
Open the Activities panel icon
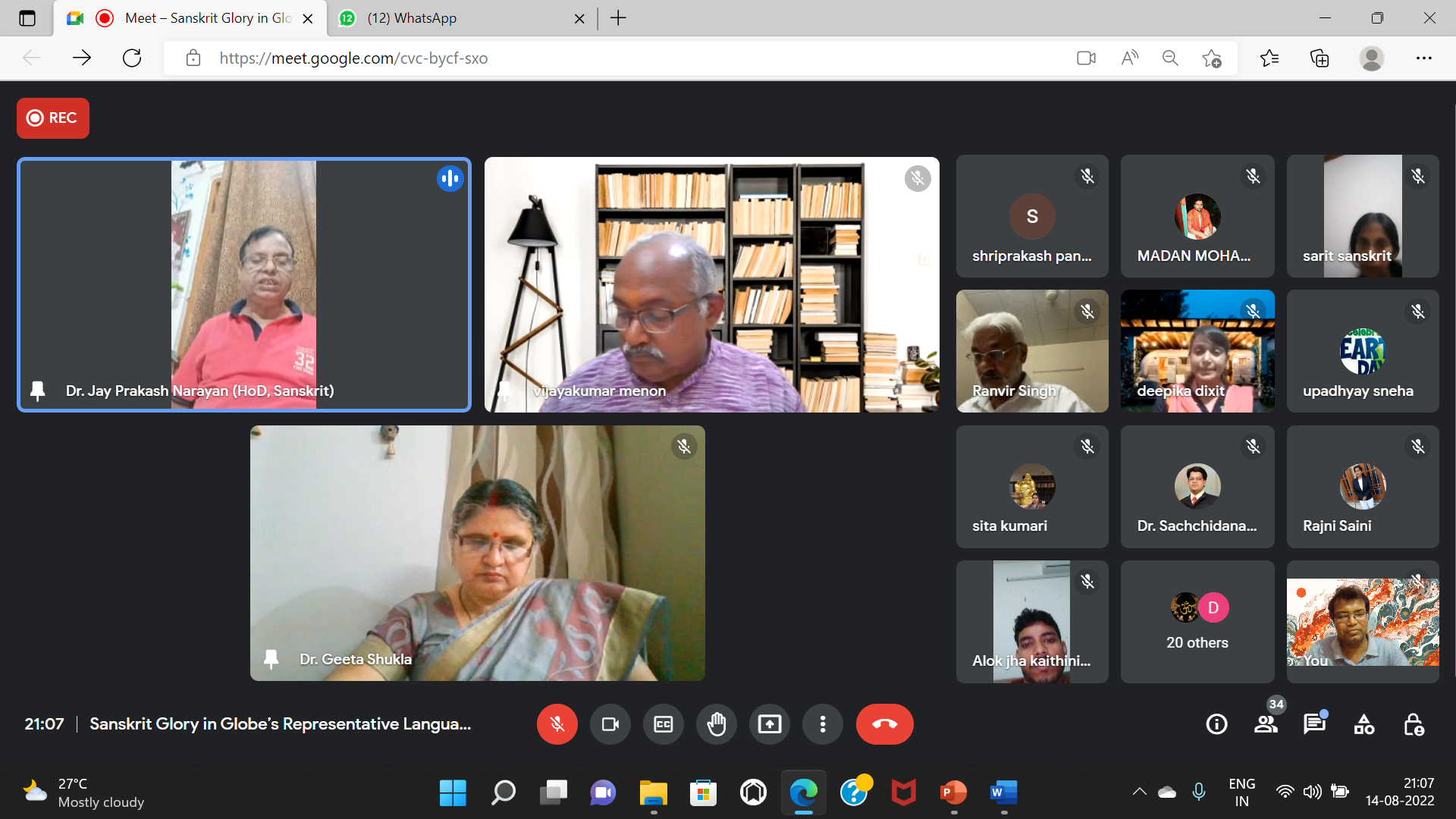tap(1363, 724)
